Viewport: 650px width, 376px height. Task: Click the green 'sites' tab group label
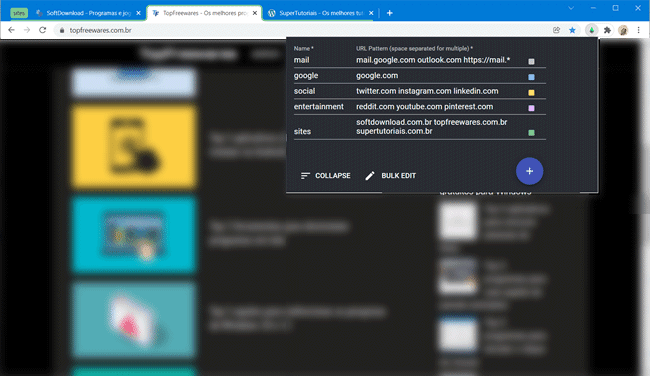point(19,13)
